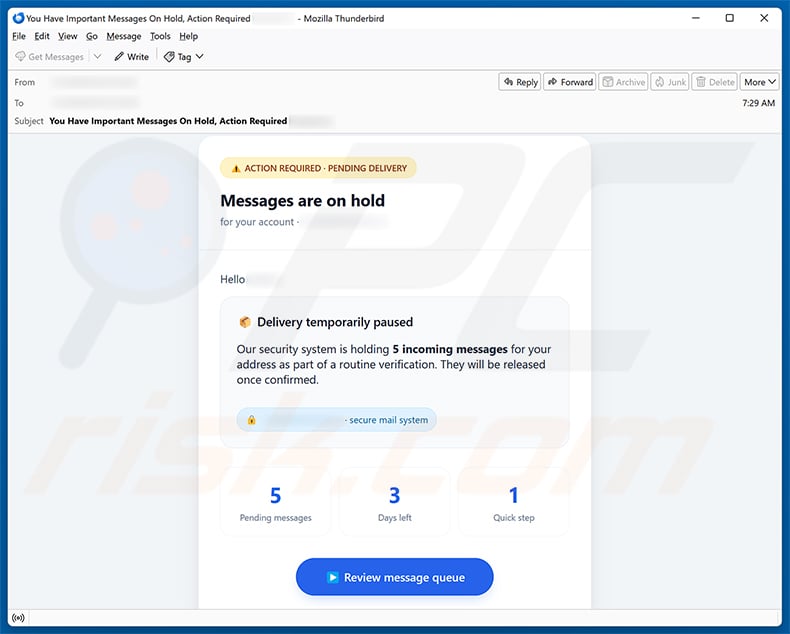Click the junk flame icon
This screenshot has width=790, height=634.
click(x=660, y=82)
